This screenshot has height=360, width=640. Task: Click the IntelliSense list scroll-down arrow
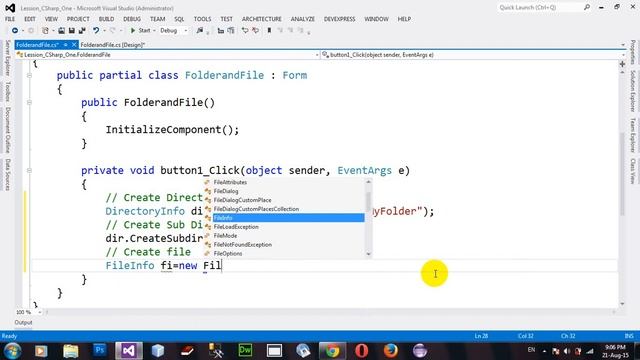click(x=369, y=254)
